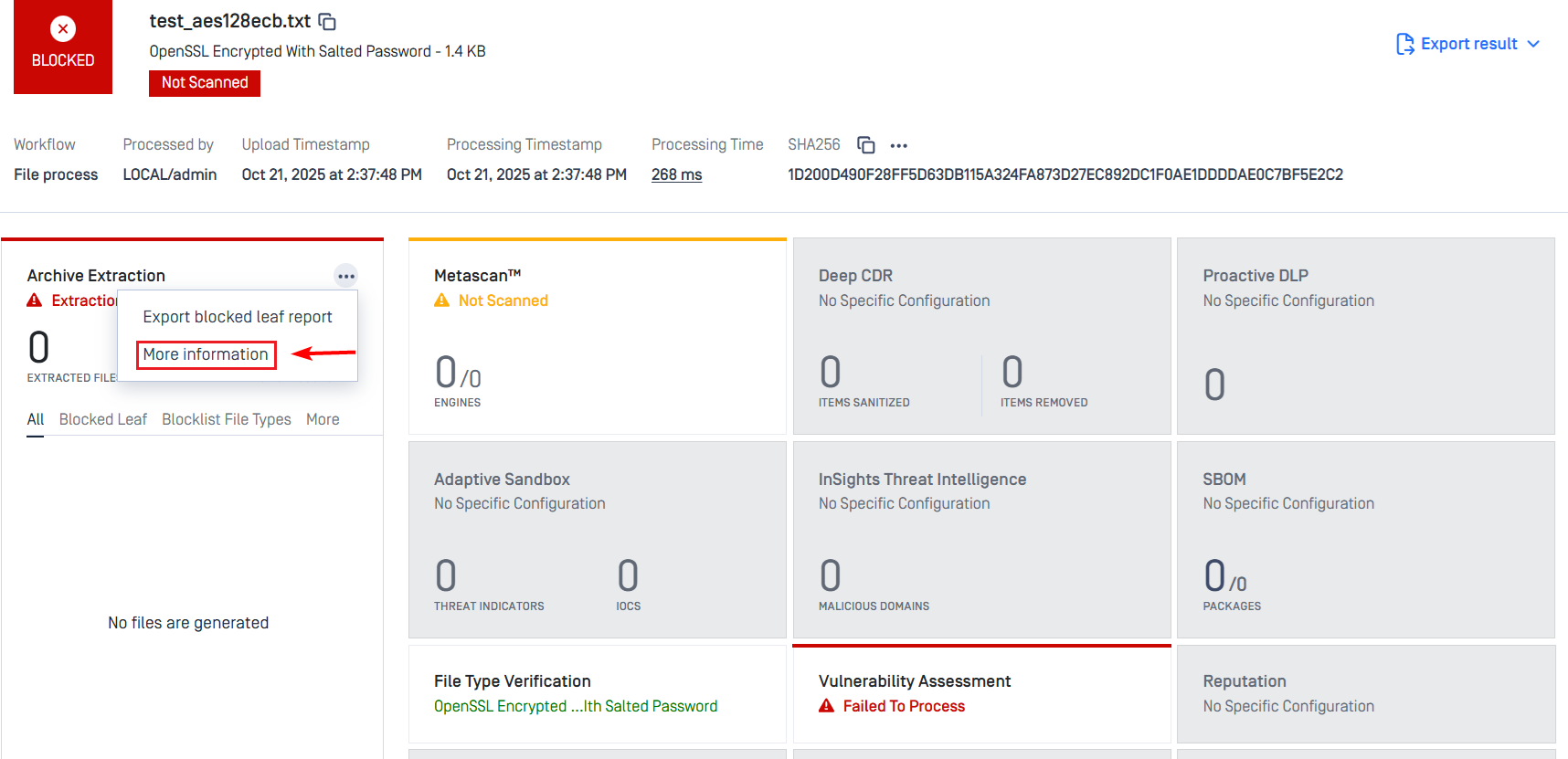1568x759 pixels.
Task: Click the Metascan warning triangle icon
Action: point(442,300)
